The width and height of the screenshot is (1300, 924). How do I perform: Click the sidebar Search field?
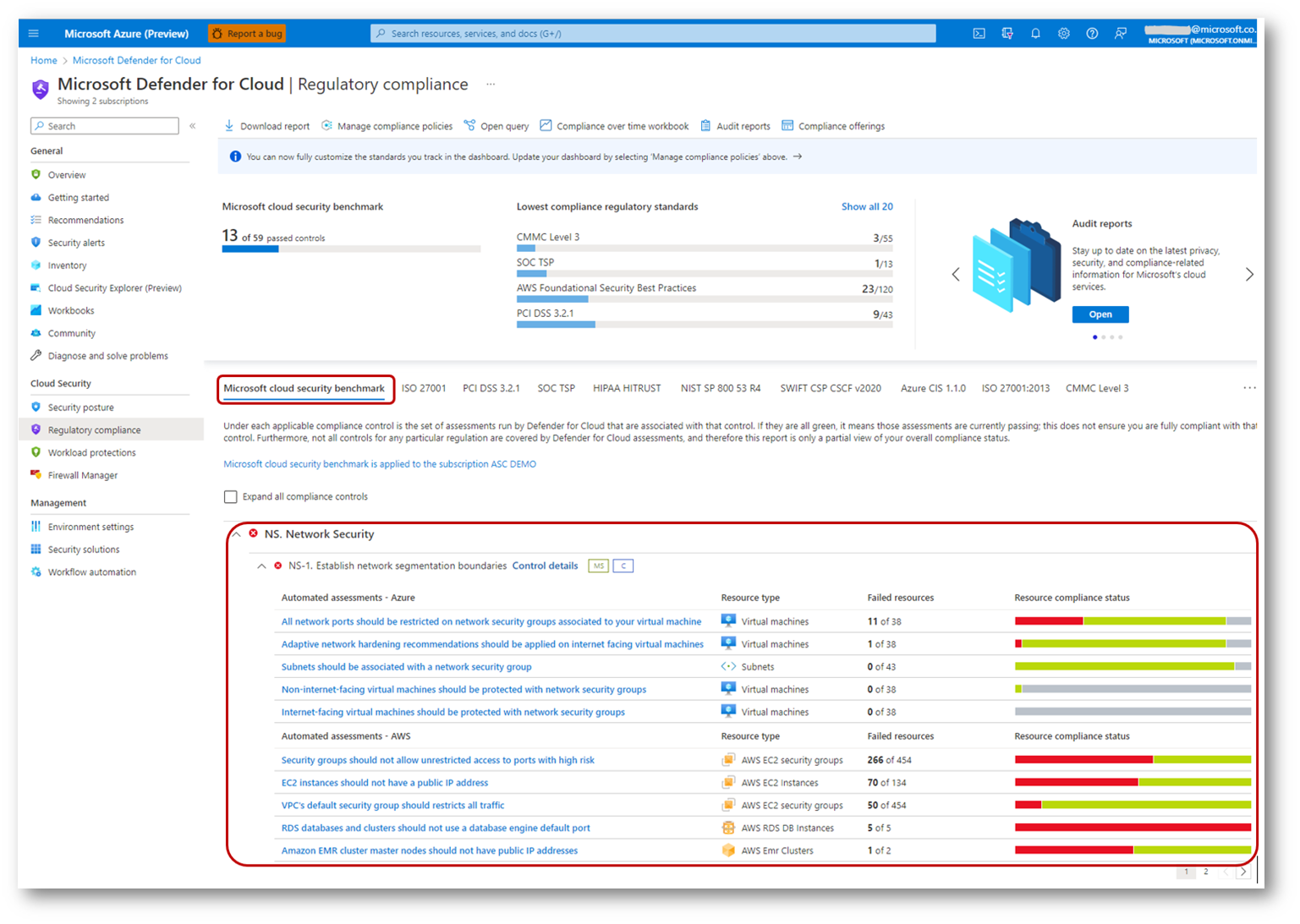pyautogui.click(x=105, y=126)
